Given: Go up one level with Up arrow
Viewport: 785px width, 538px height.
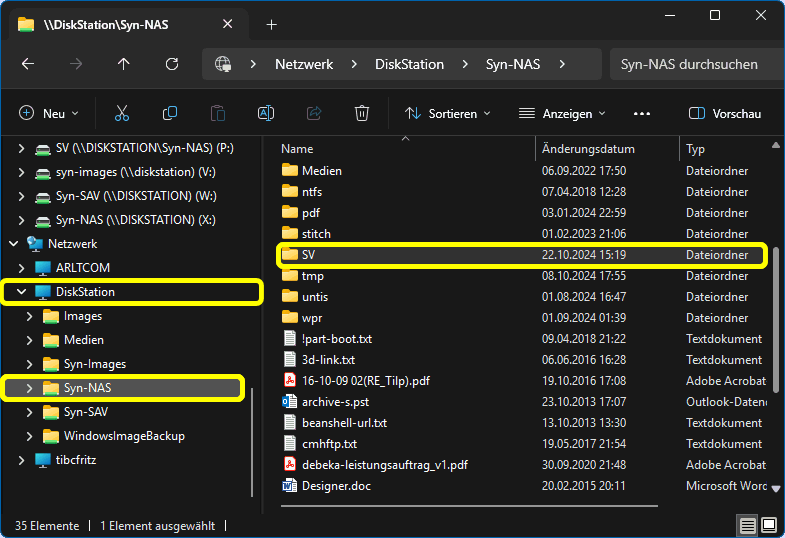Looking at the screenshot, I should coord(124,64).
